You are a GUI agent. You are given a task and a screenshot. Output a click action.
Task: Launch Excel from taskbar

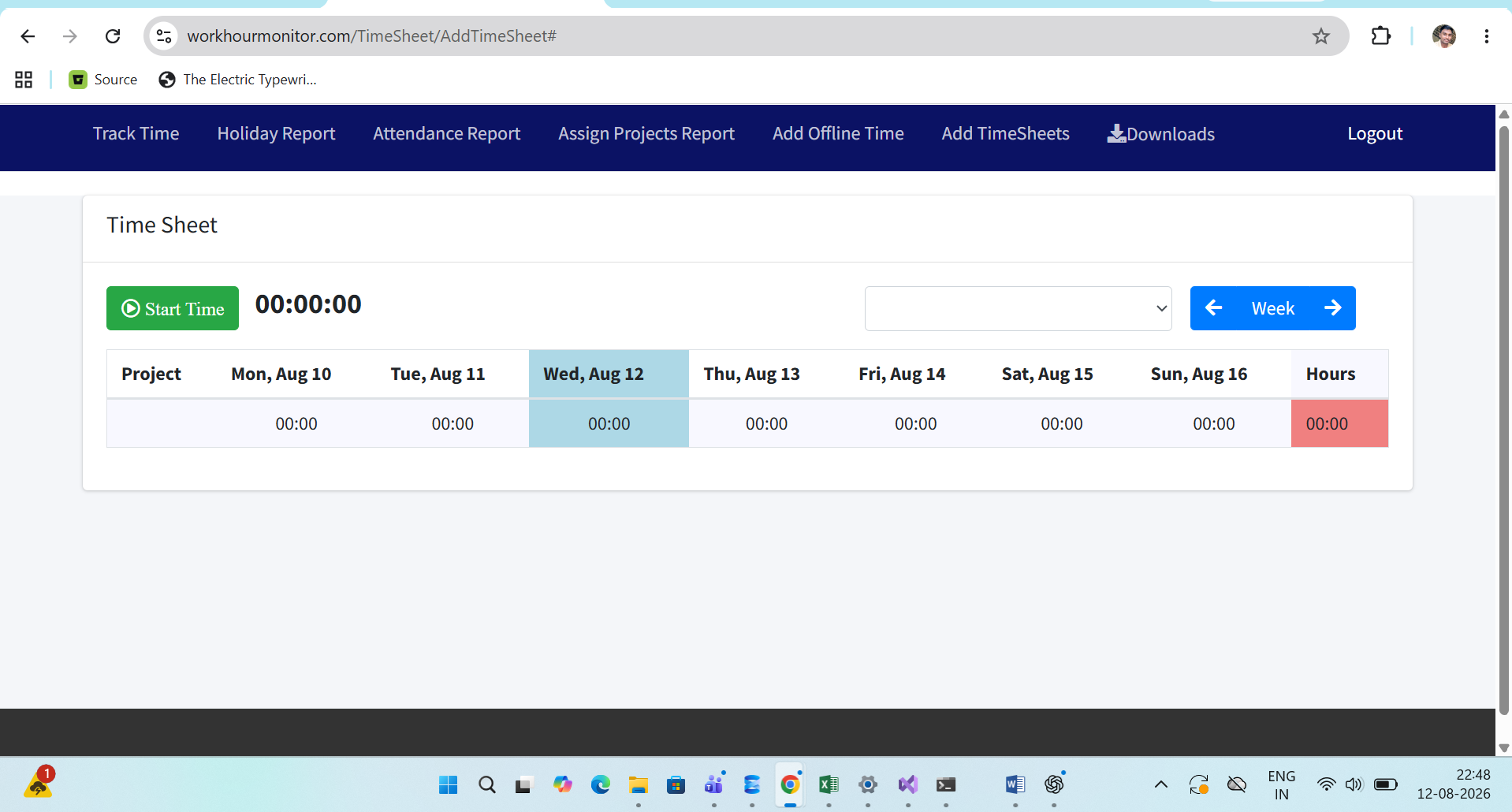point(829,784)
